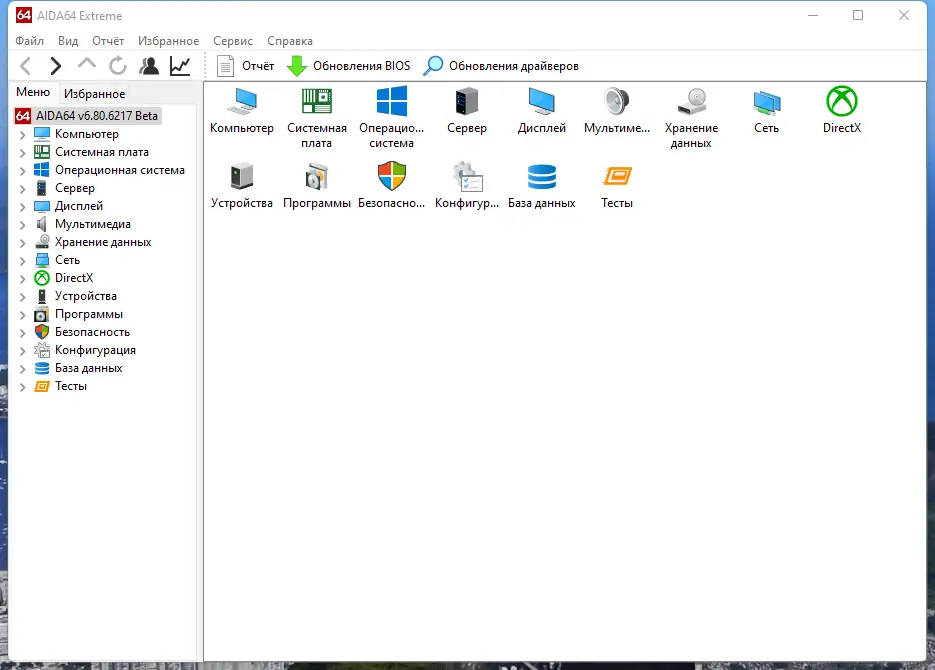Screen dimensions: 935x670
Task: Click the Обновления драйверов button
Action: [501, 66]
